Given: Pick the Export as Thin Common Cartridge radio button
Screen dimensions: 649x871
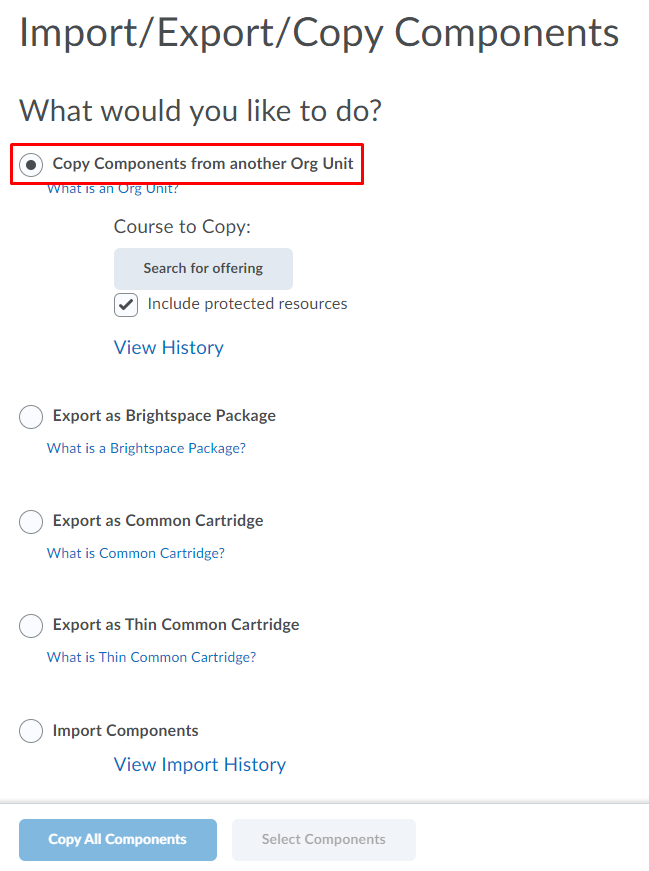Looking at the screenshot, I should click(x=31, y=626).
